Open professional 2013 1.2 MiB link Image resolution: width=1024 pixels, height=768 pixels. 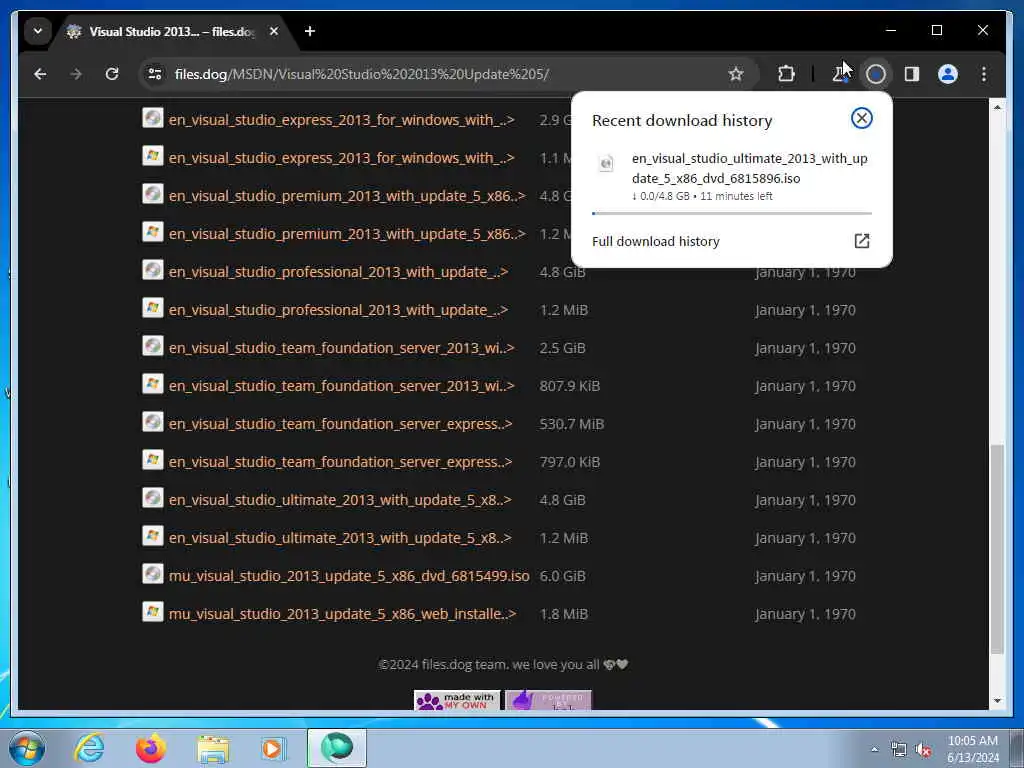[x=338, y=310]
